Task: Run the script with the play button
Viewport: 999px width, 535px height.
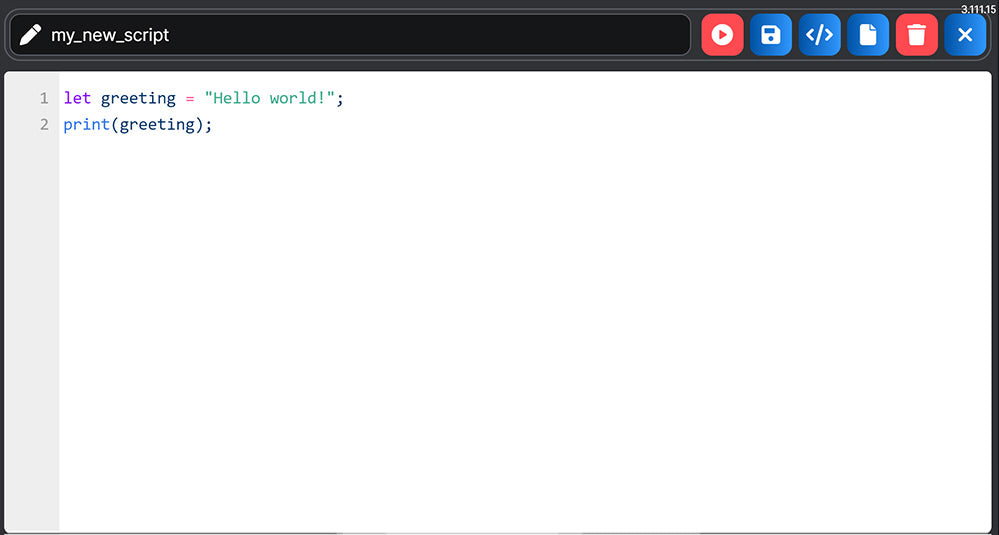Action: [x=722, y=35]
